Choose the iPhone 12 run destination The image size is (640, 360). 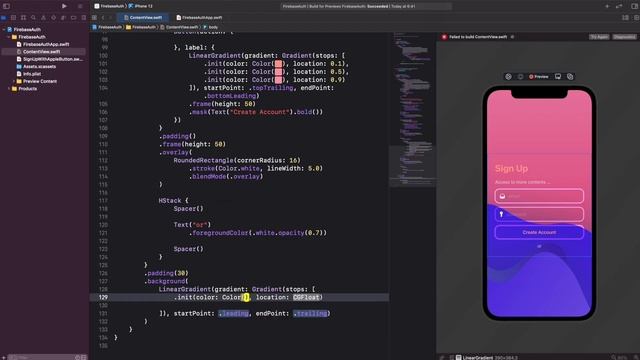[x=141, y=6]
